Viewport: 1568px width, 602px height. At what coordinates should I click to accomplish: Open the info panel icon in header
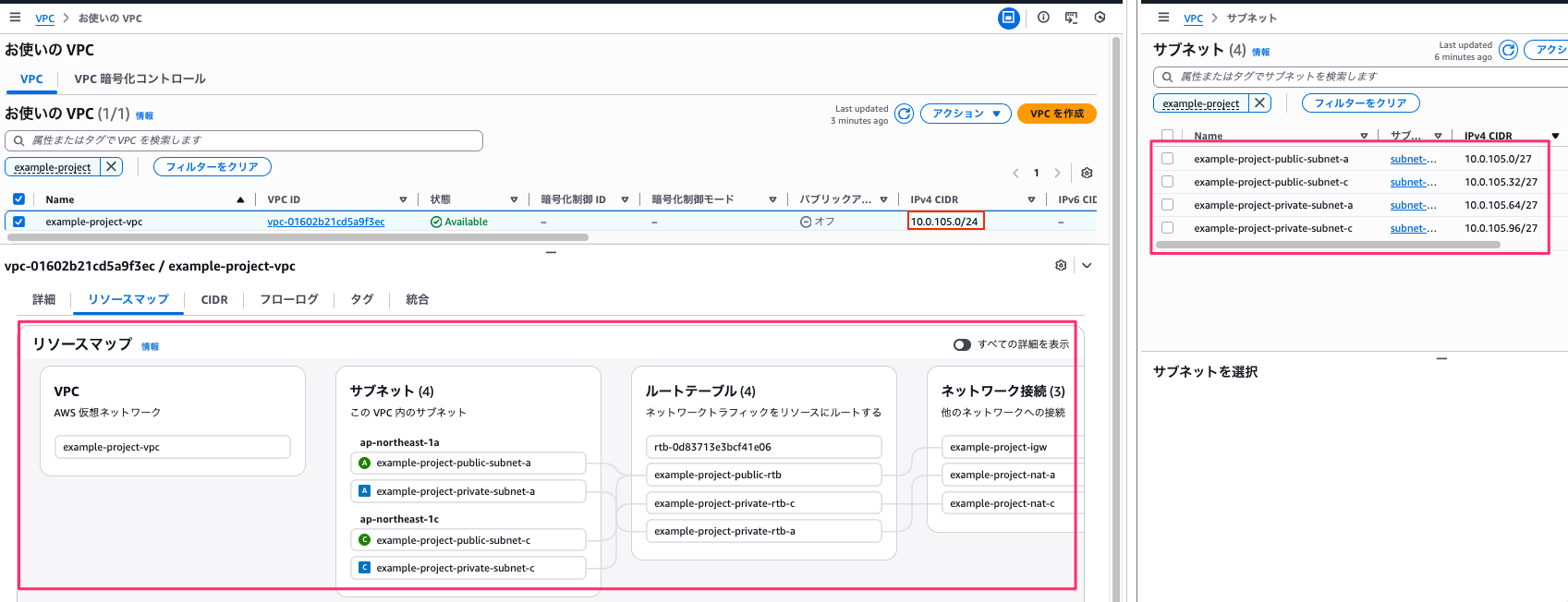1043,18
